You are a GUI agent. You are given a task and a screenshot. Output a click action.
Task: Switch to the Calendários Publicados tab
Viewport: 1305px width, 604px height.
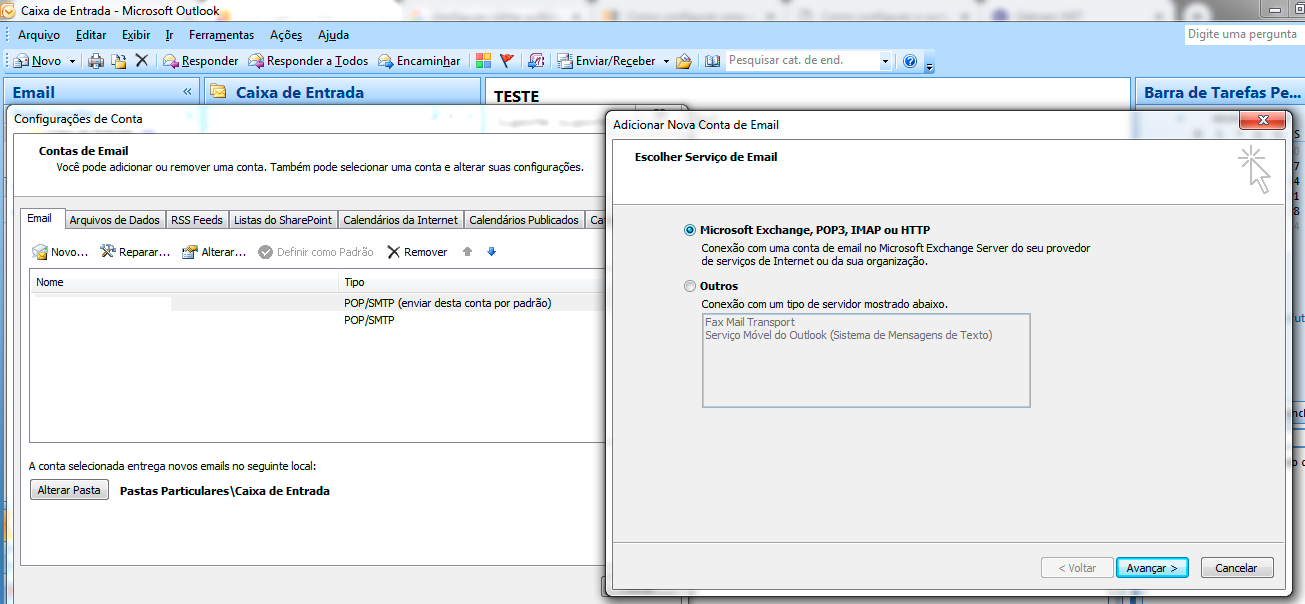(524, 220)
